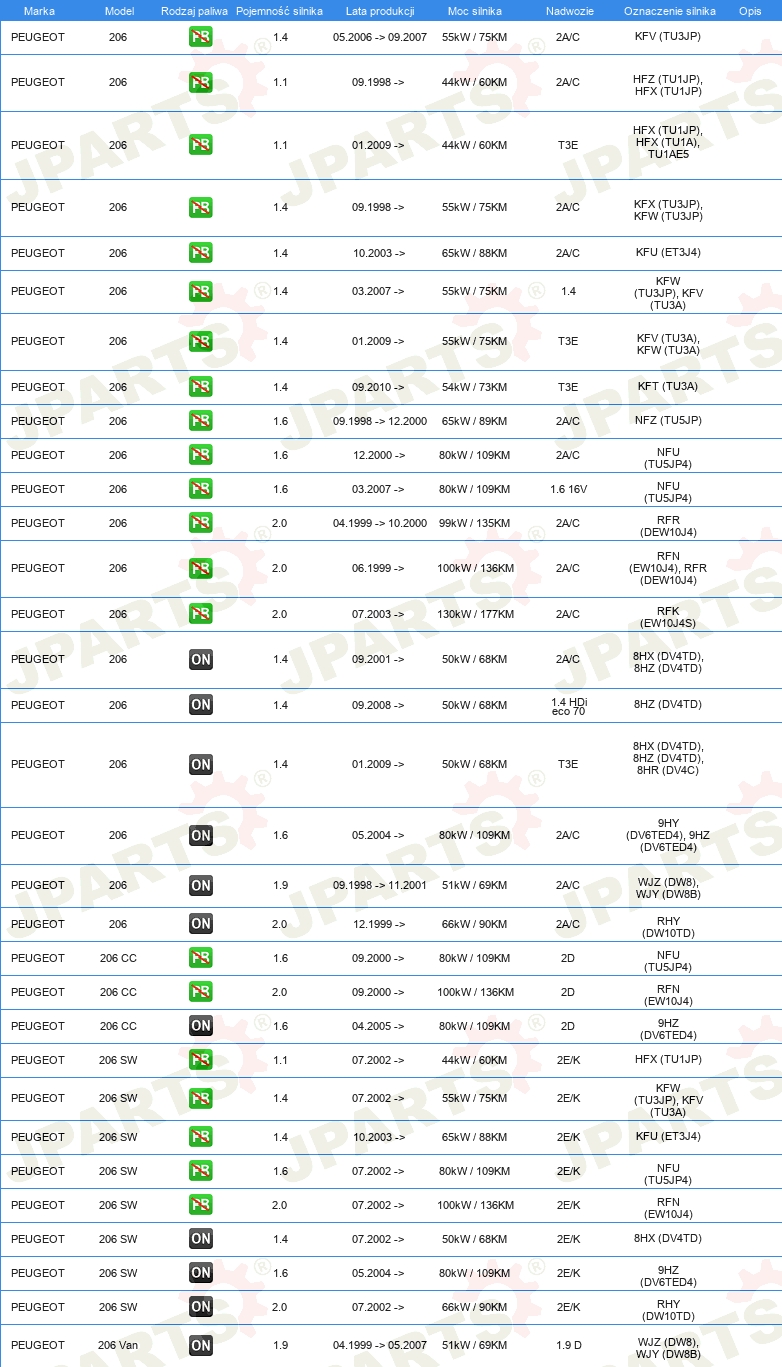This screenshot has height=1367, width=782.
Task: Click the petrol icon in the 206 CC 1.6 09.2000 row
Action: 201,958
